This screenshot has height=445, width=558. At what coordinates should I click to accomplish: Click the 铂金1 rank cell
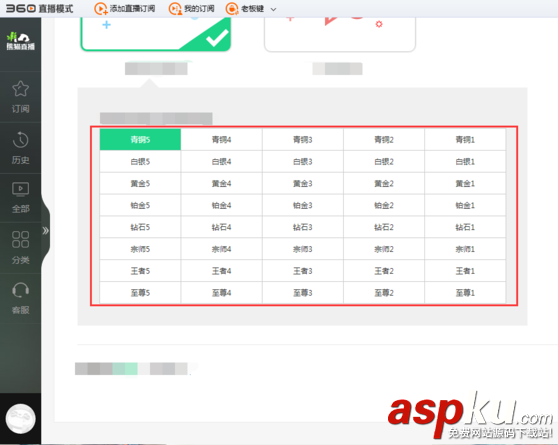[465, 205]
